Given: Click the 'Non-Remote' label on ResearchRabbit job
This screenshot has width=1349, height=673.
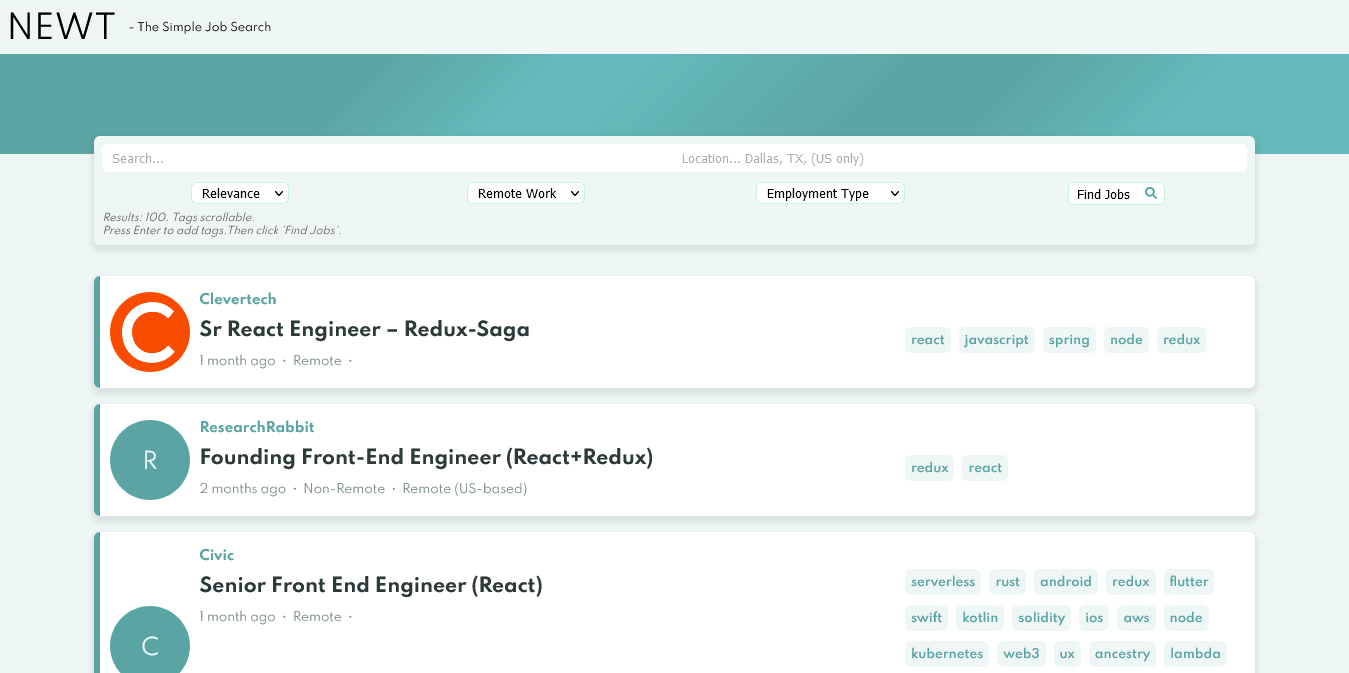Looking at the screenshot, I should [344, 489].
